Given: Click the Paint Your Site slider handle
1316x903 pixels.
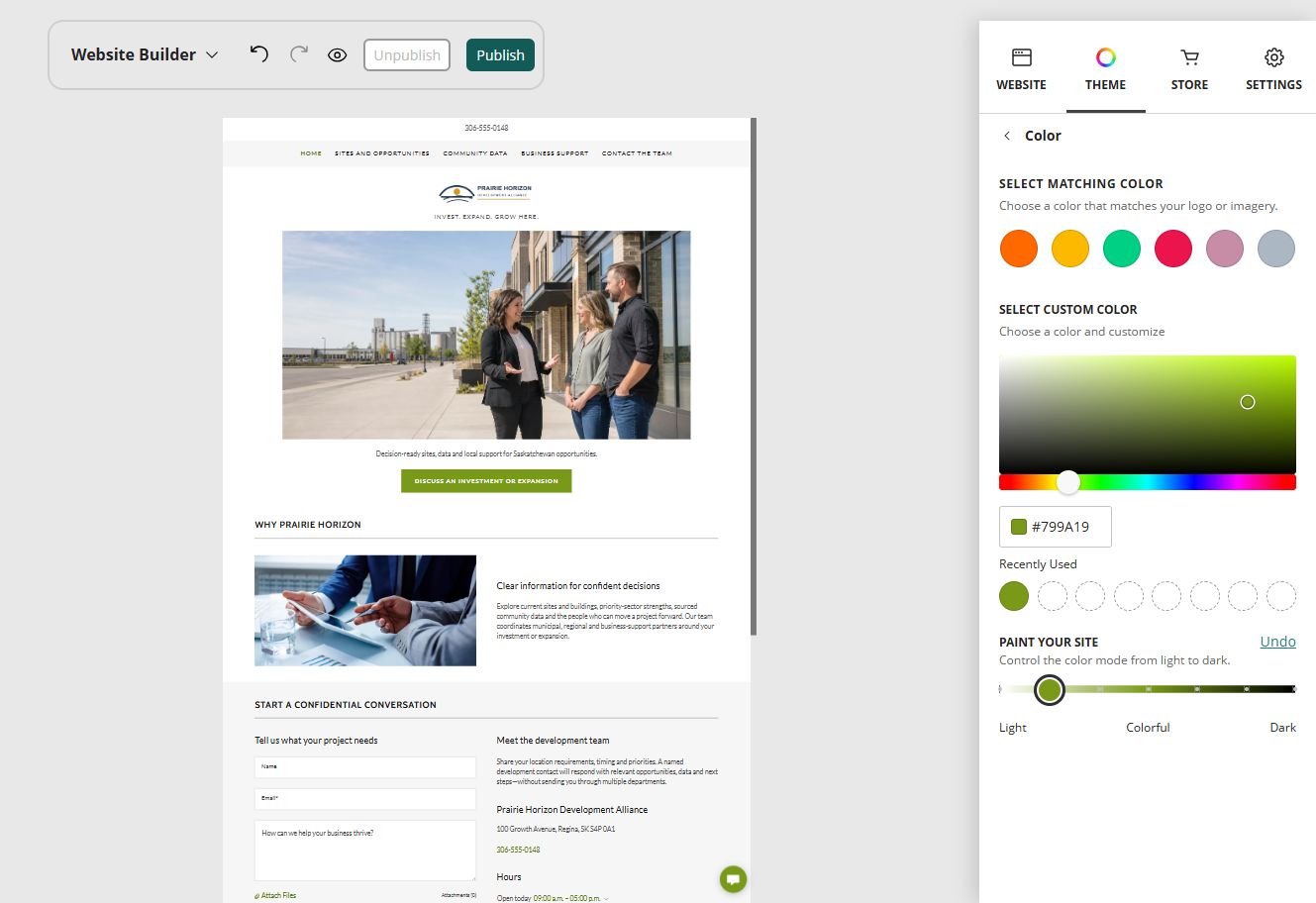Looking at the screenshot, I should 1050,689.
